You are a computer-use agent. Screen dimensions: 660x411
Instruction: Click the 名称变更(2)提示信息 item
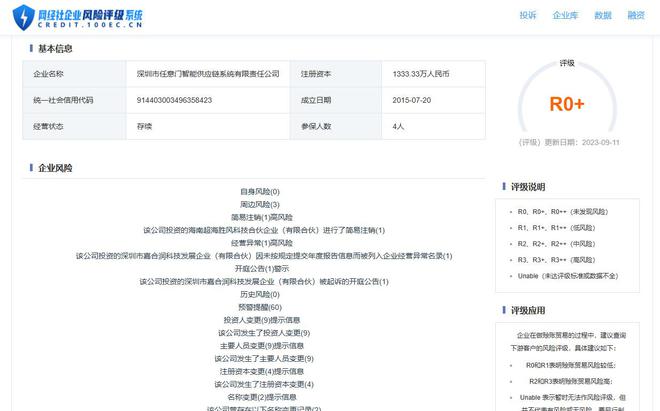pos(261,397)
